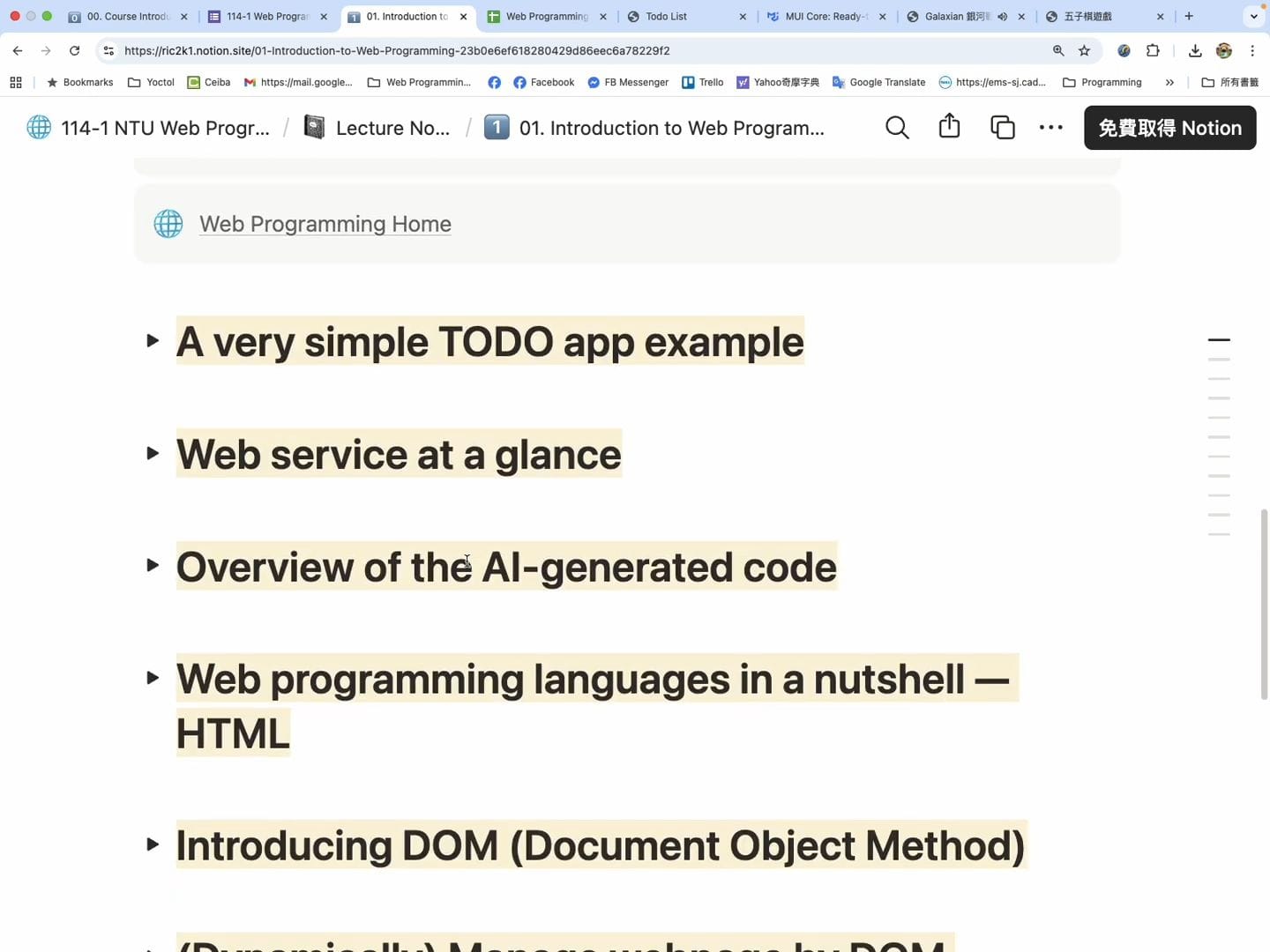Click the zoom magnifier in address bar
Viewport: 1270px width, 952px height.
[x=1058, y=51]
